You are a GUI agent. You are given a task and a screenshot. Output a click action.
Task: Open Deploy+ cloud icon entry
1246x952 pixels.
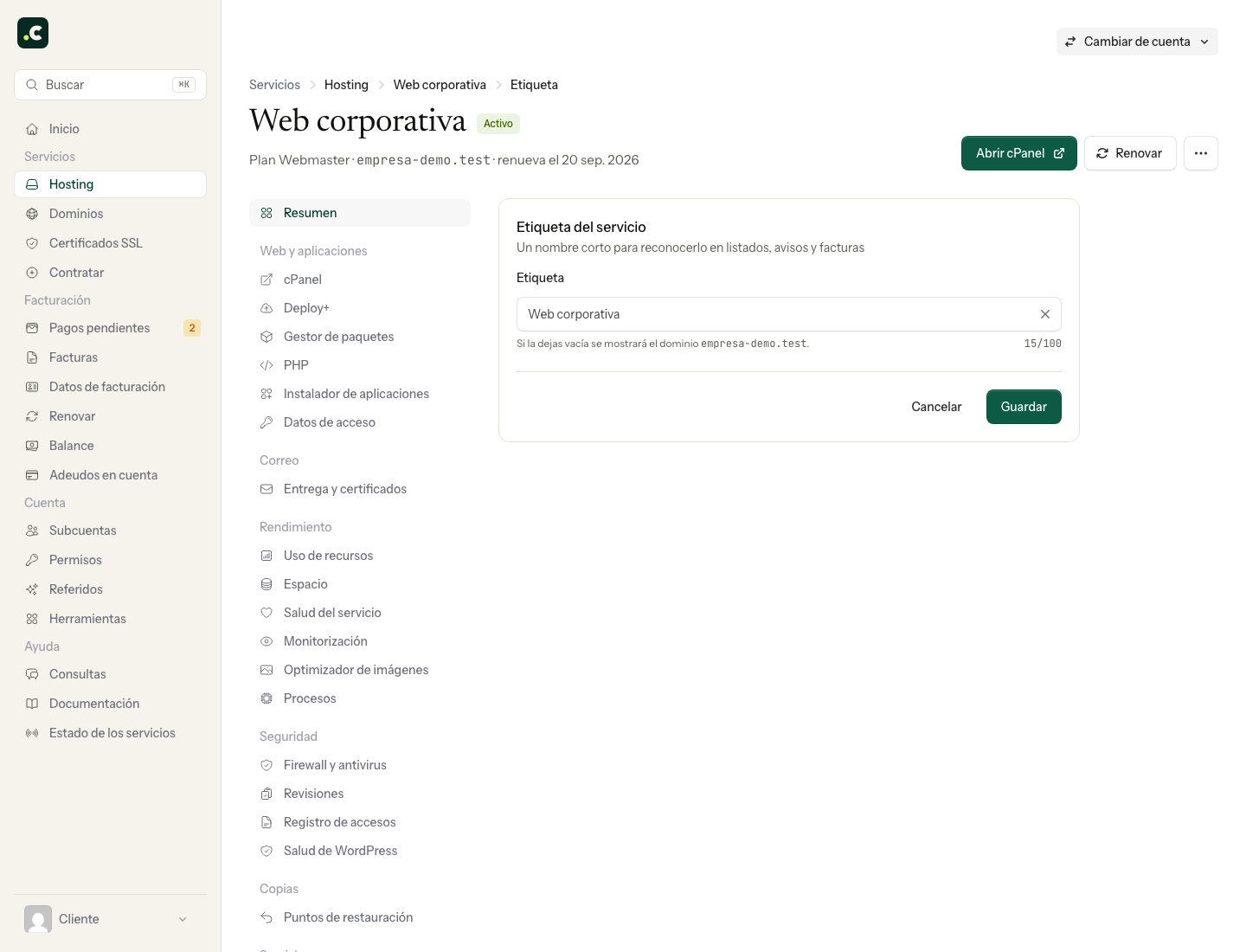[267, 308]
